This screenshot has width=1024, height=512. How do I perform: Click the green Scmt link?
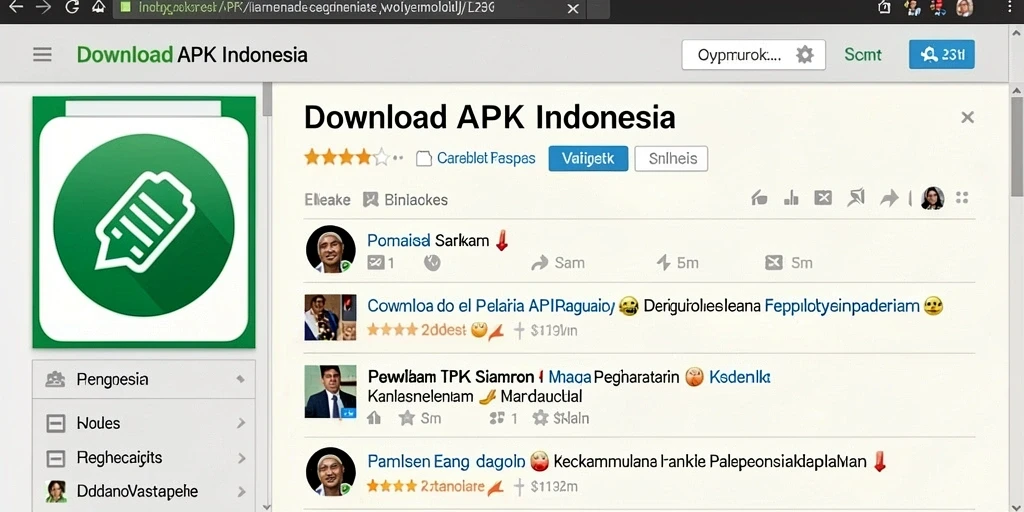click(x=863, y=55)
